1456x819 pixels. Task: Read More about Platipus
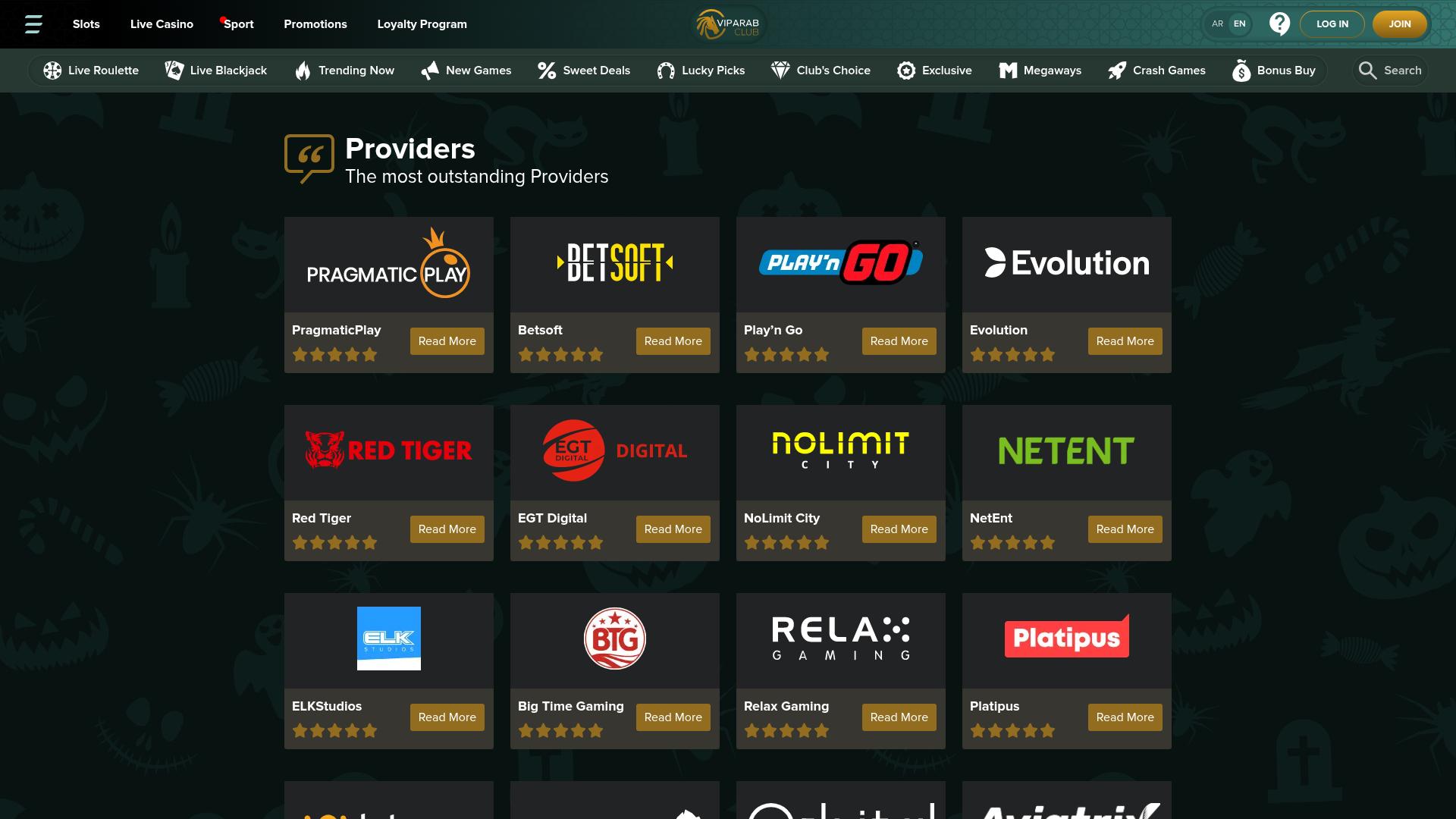coord(1125,717)
